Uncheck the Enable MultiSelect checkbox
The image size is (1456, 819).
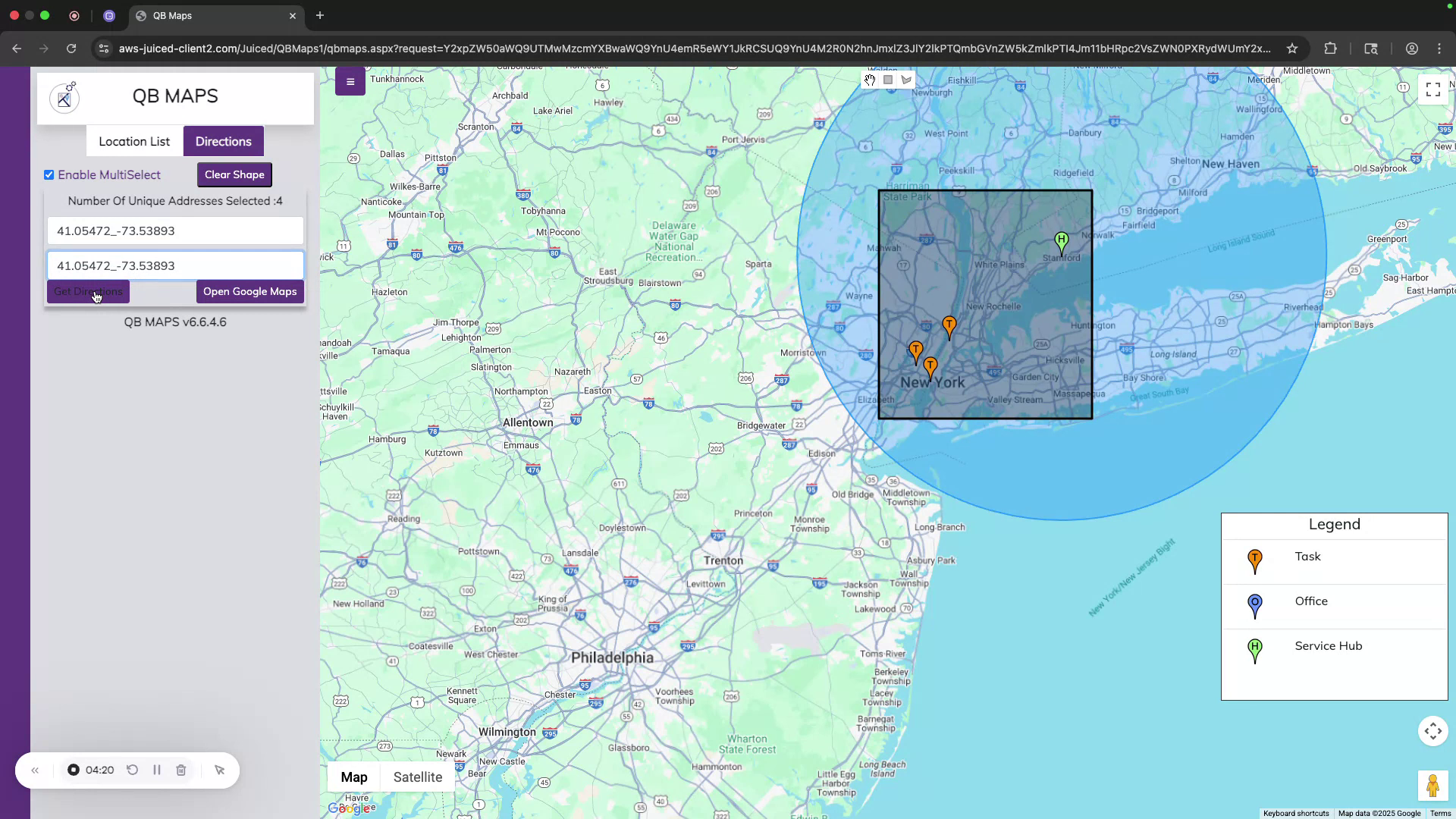(49, 174)
